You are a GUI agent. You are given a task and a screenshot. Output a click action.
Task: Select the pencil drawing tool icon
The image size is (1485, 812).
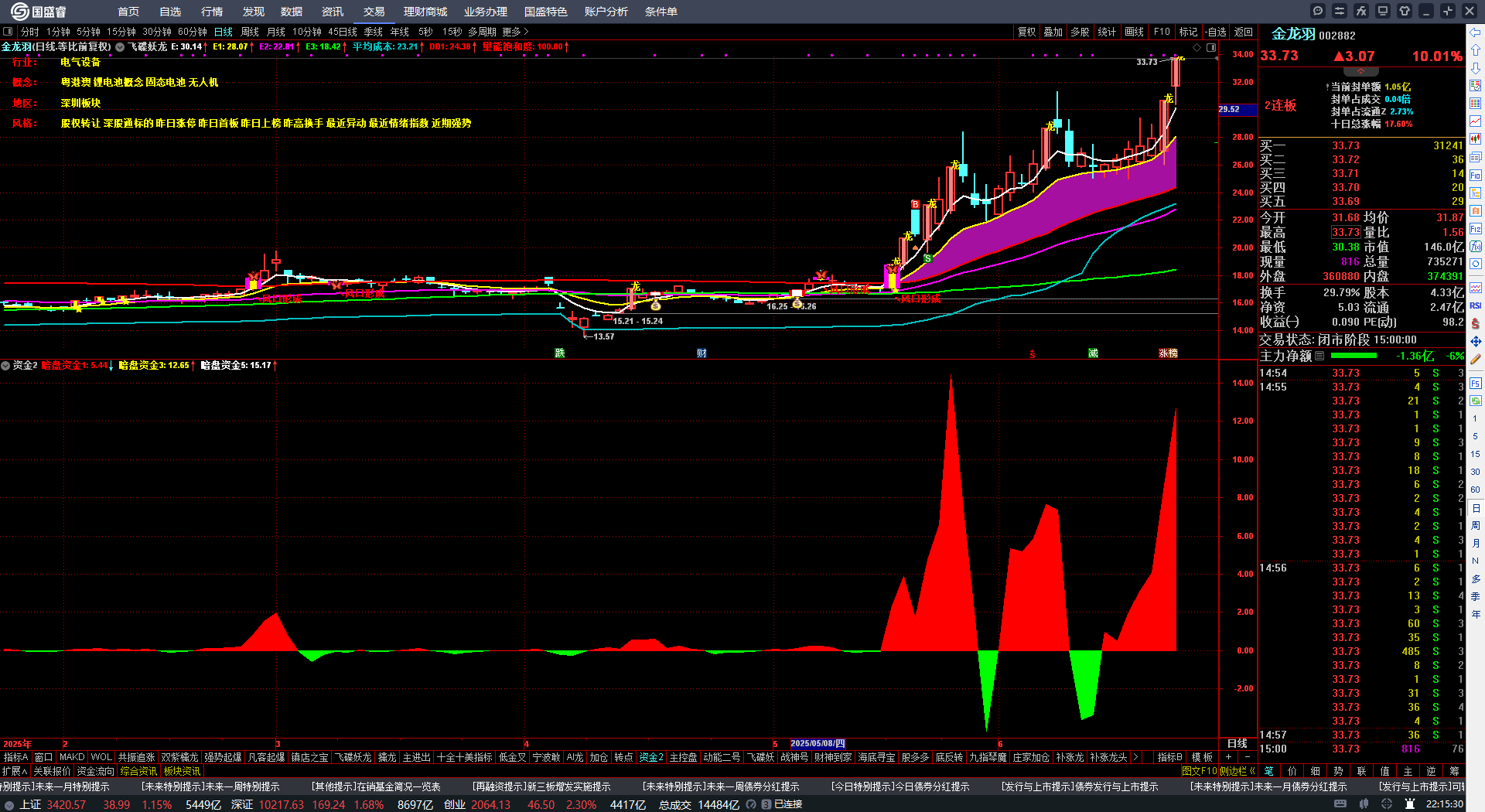click(1476, 359)
